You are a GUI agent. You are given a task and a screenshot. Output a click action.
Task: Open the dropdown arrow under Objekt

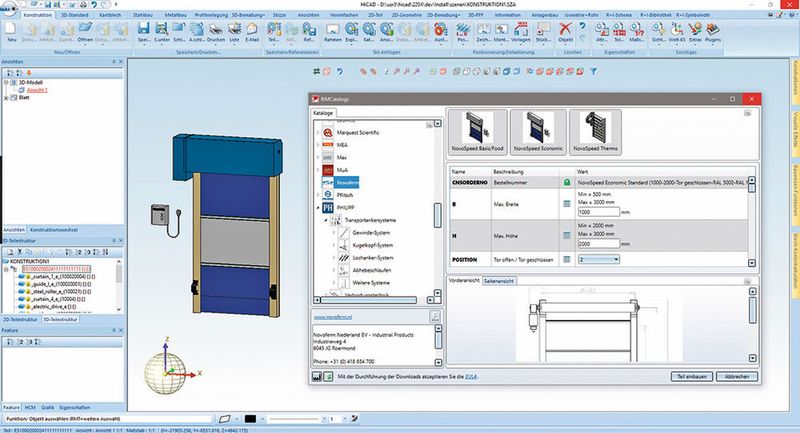coord(565,45)
